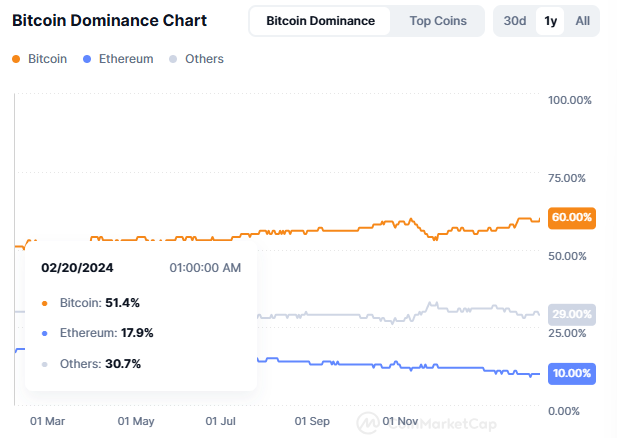Select the 1y time range
The image size is (617, 438).
(x=550, y=21)
